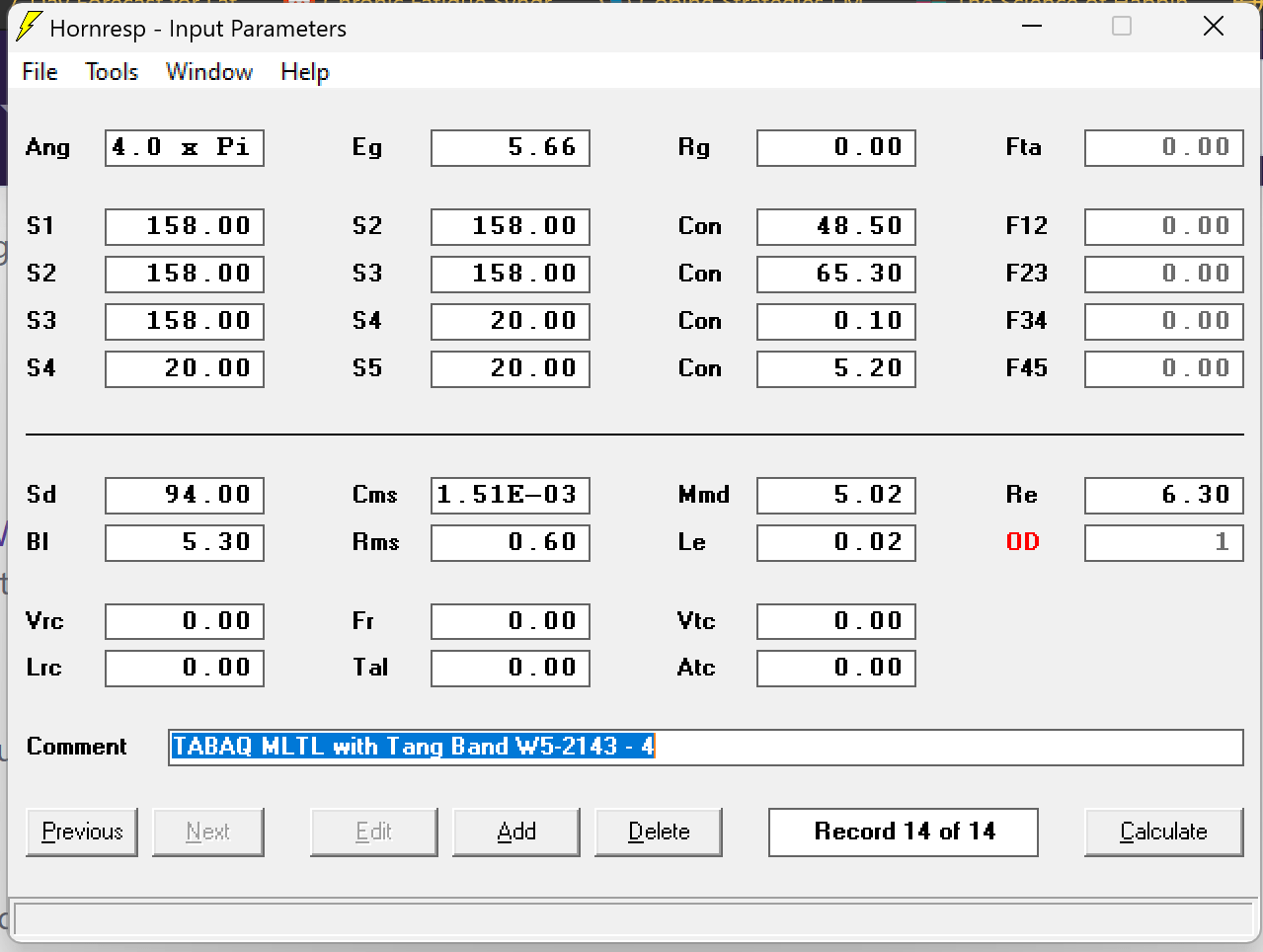Screen dimensions: 1263x952
Task: Click the F23 input field
Action: 1164,274
